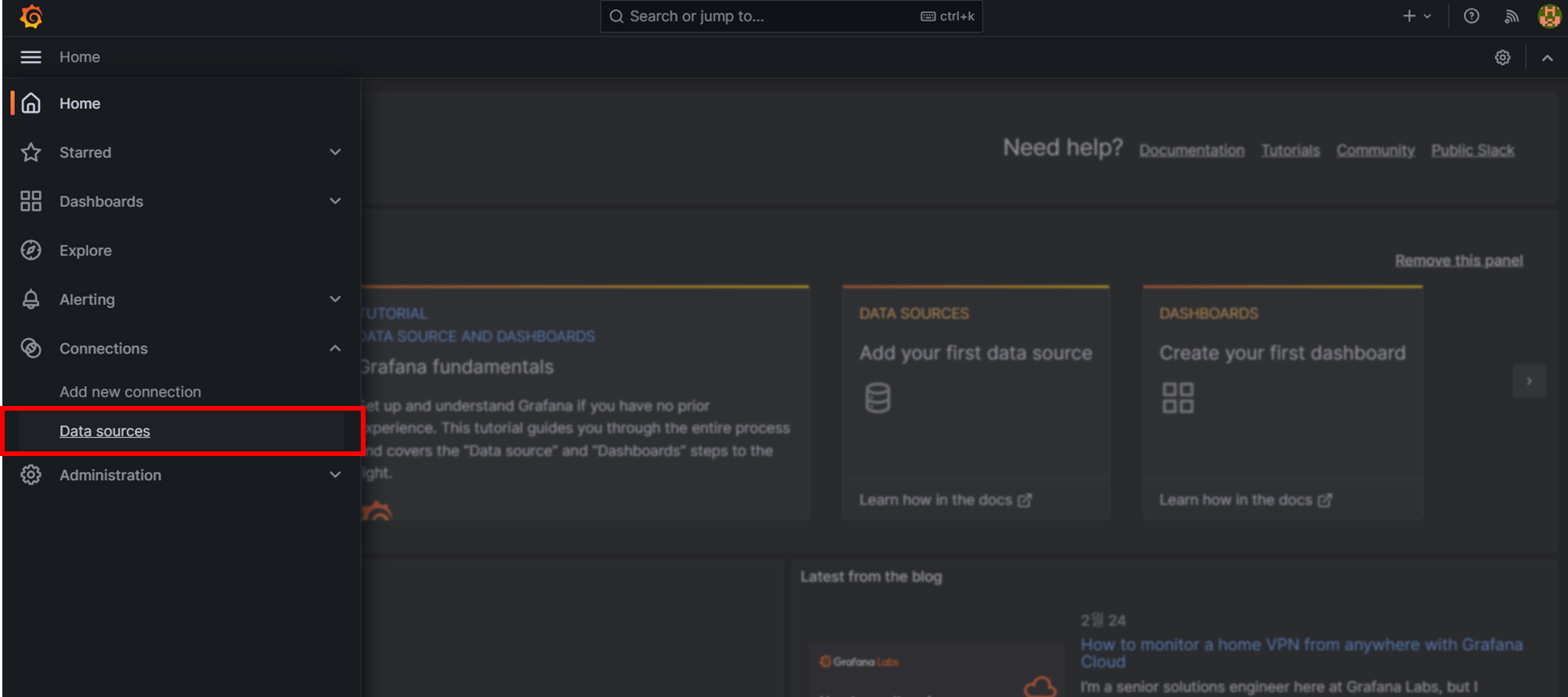1568x697 pixels.
Task: Expand the Starred section chevron
Action: click(335, 153)
